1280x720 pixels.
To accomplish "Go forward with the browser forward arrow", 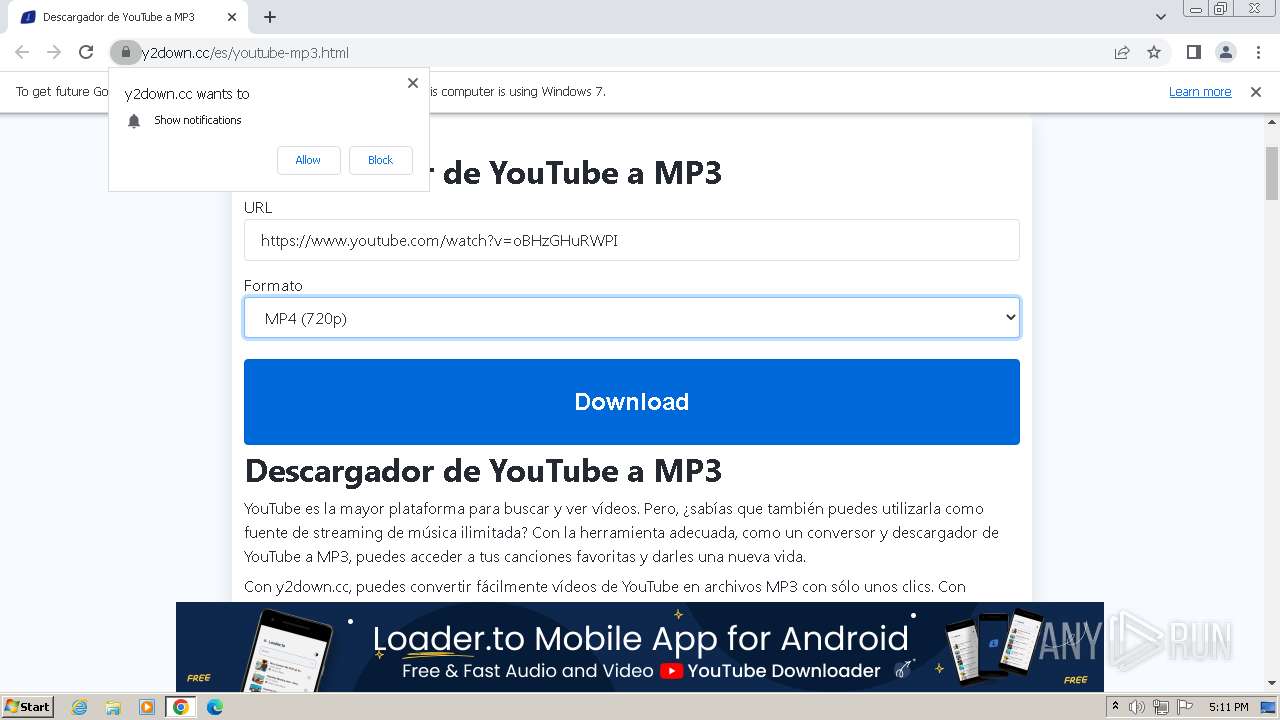I will (54, 52).
